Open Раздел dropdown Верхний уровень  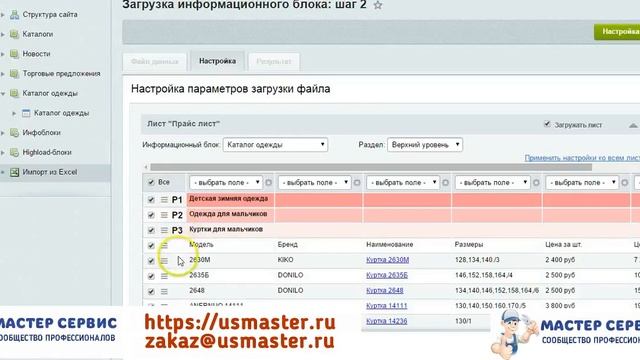pyautogui.click(x=425, y=144)
